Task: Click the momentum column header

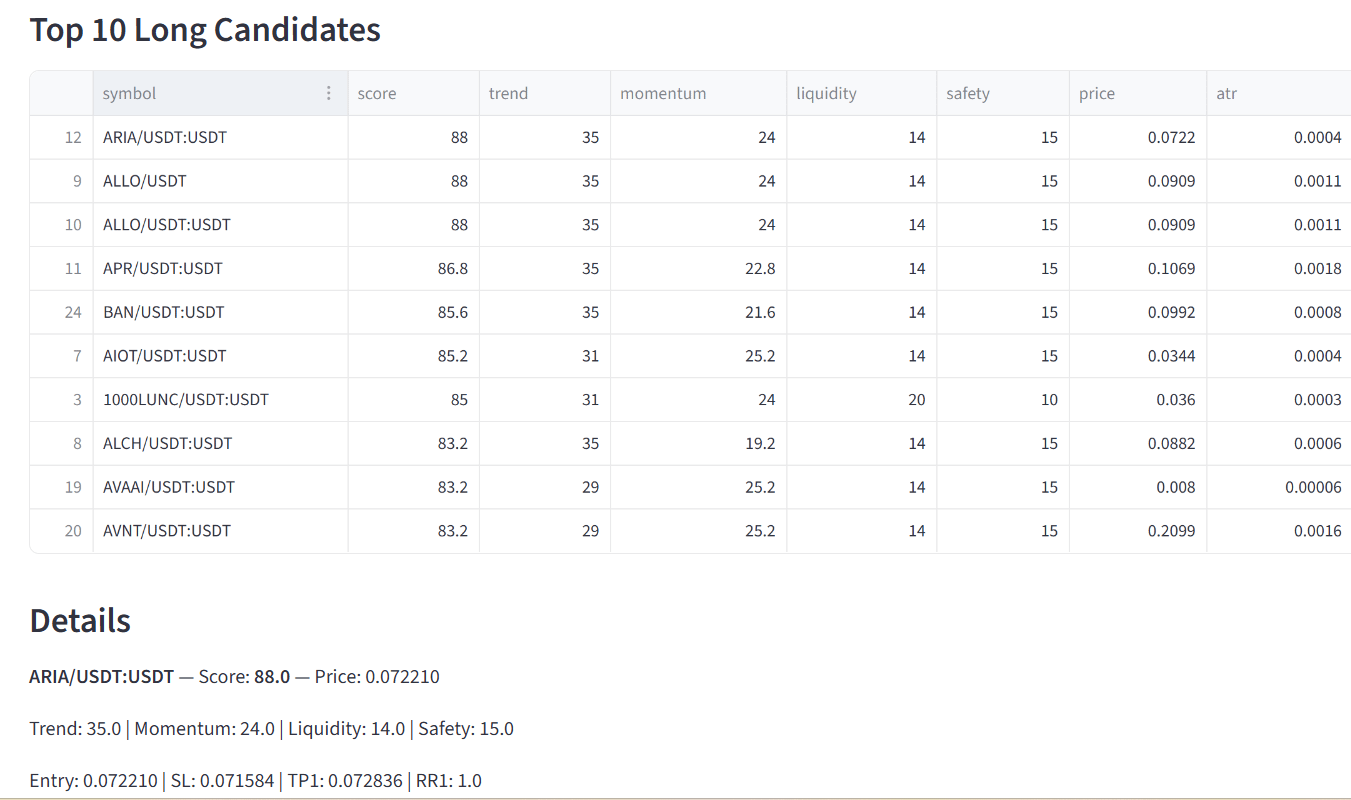Action: (699, 93)
